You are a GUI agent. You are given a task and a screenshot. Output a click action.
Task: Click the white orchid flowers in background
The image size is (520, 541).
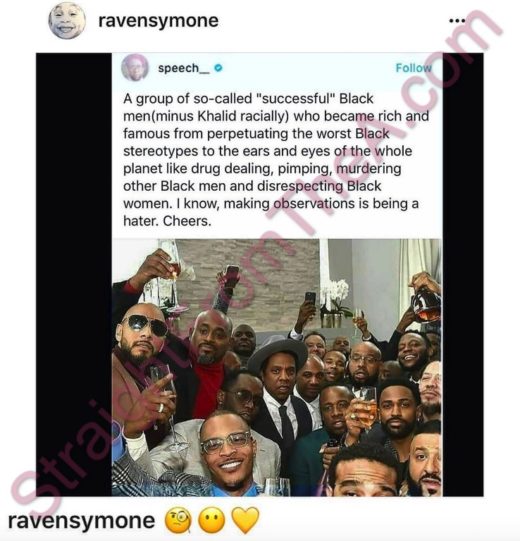335,292
